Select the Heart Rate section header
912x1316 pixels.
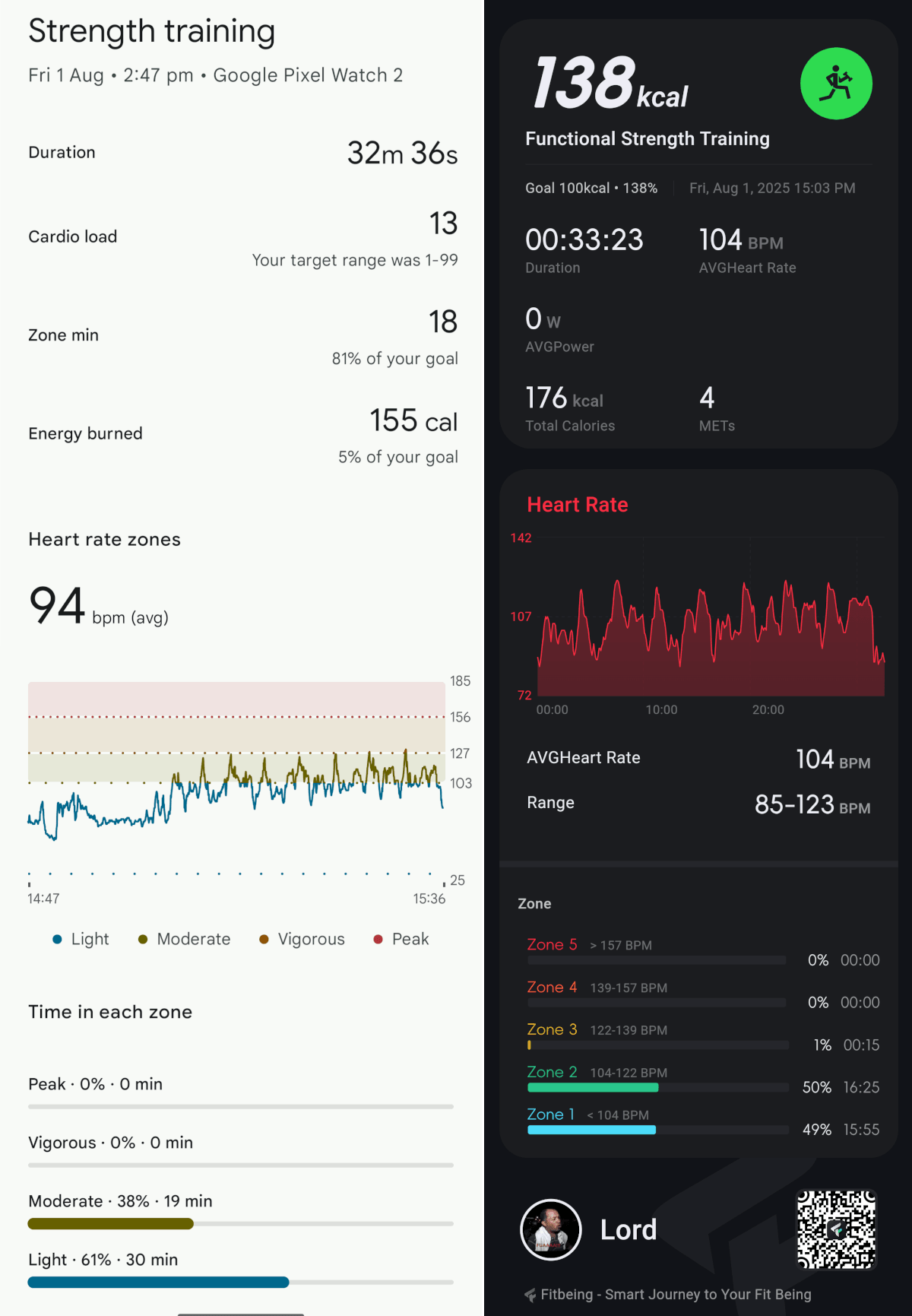[x=577, y=504]
